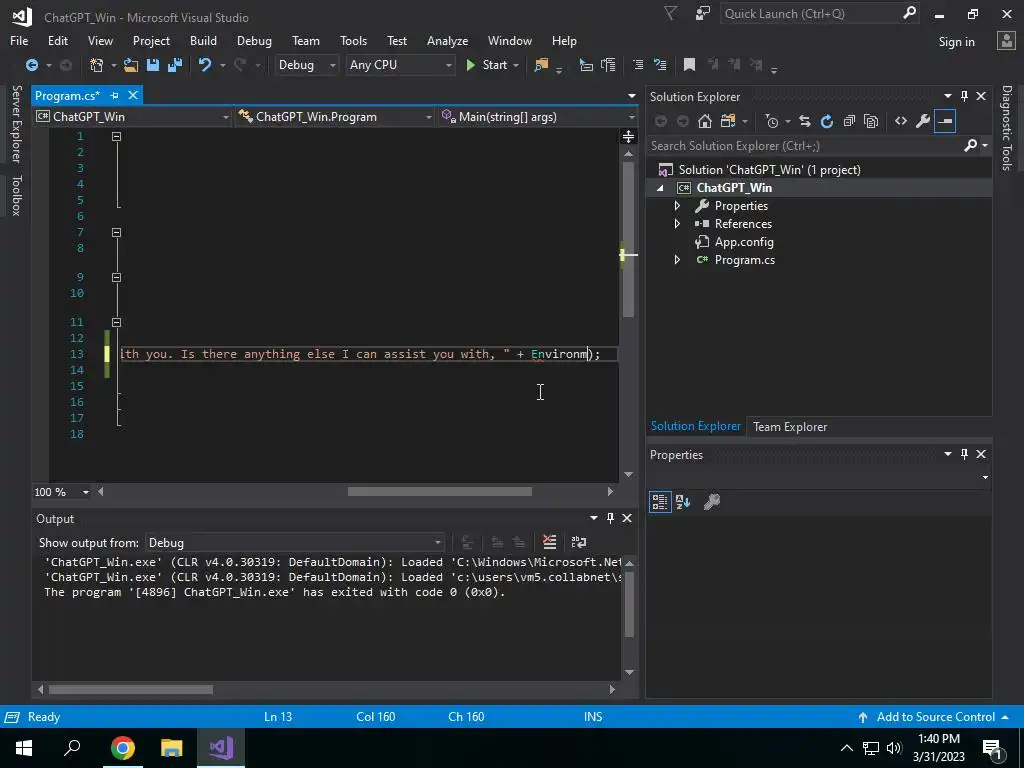Click the editor horizontal scrollbar thumb
This screenshot has height=768, width=1024.
440,492
